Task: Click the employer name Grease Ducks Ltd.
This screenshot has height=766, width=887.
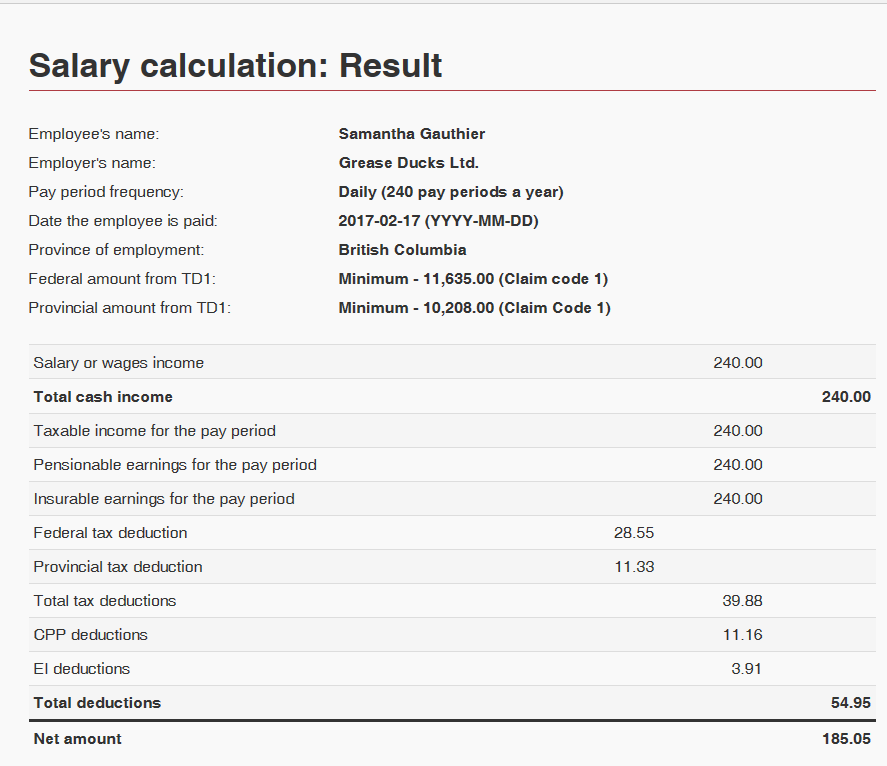Action: pos(409,163)
